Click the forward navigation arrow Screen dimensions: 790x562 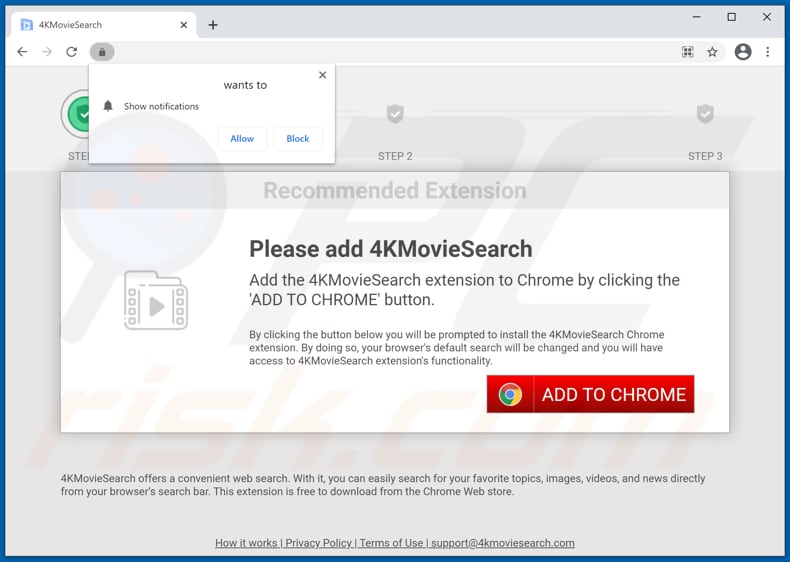click(x=47, y=52)
